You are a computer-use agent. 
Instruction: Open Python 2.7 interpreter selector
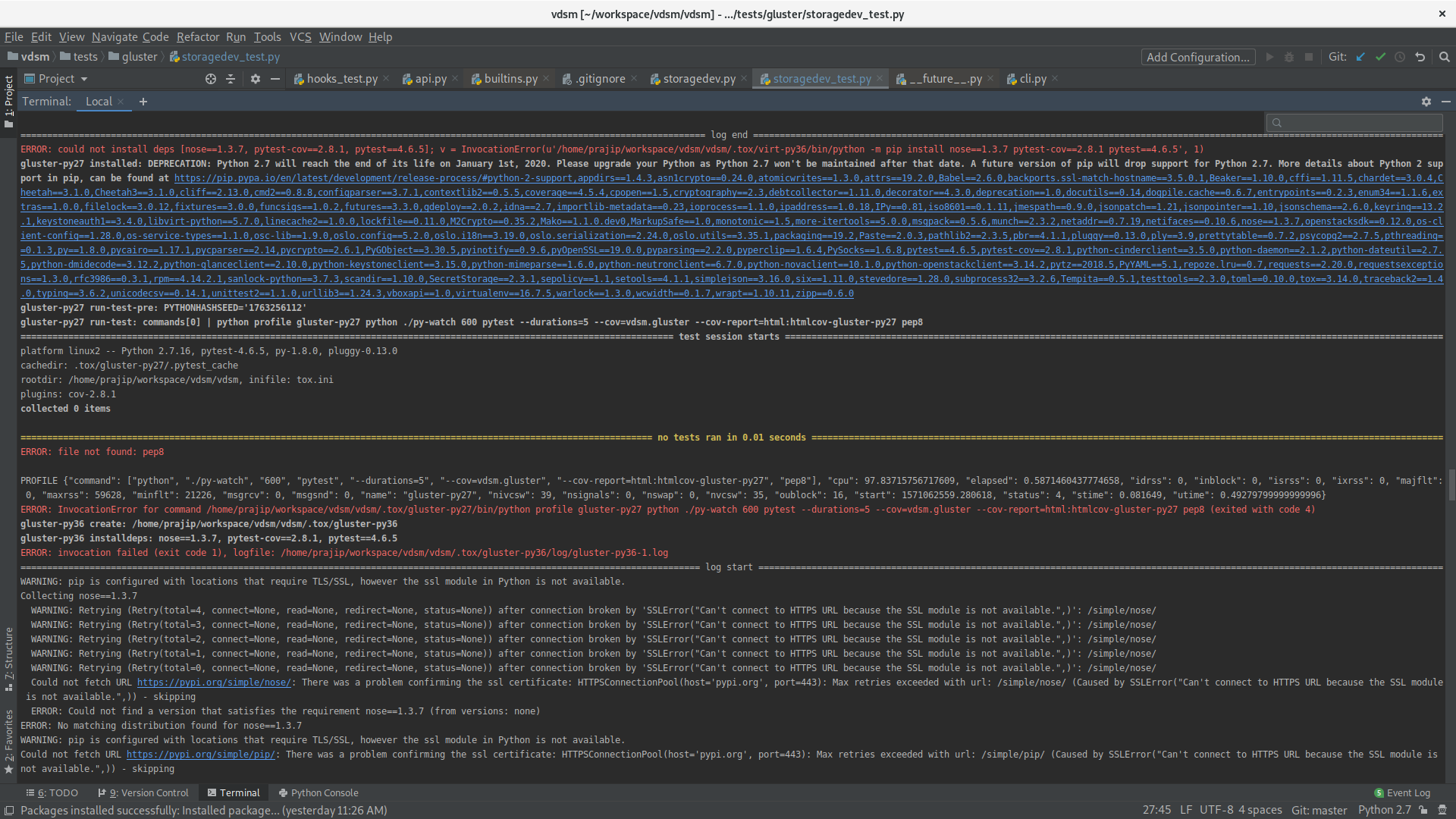pos(1384,810)
